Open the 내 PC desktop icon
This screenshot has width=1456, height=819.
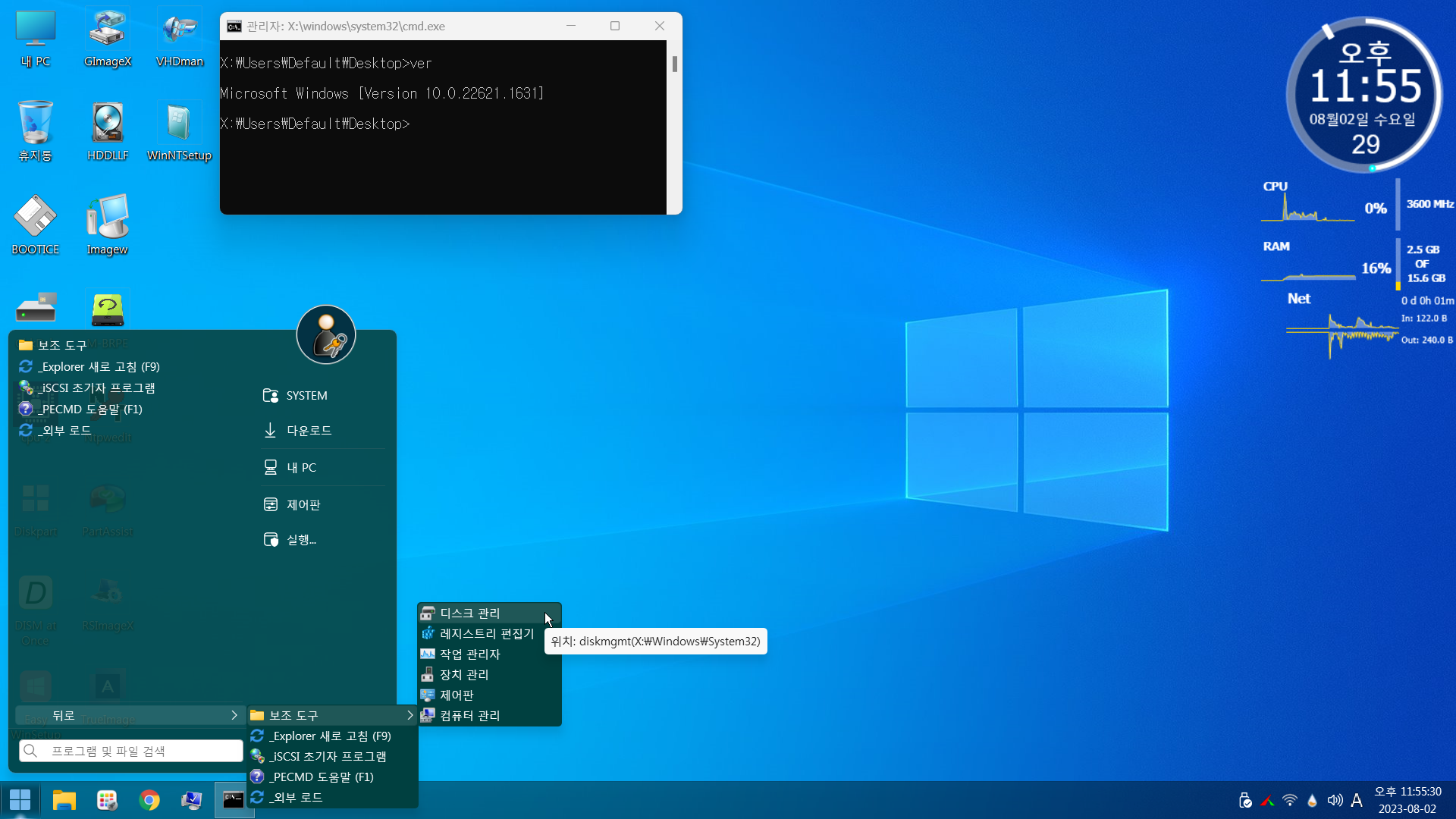(35, 39)
